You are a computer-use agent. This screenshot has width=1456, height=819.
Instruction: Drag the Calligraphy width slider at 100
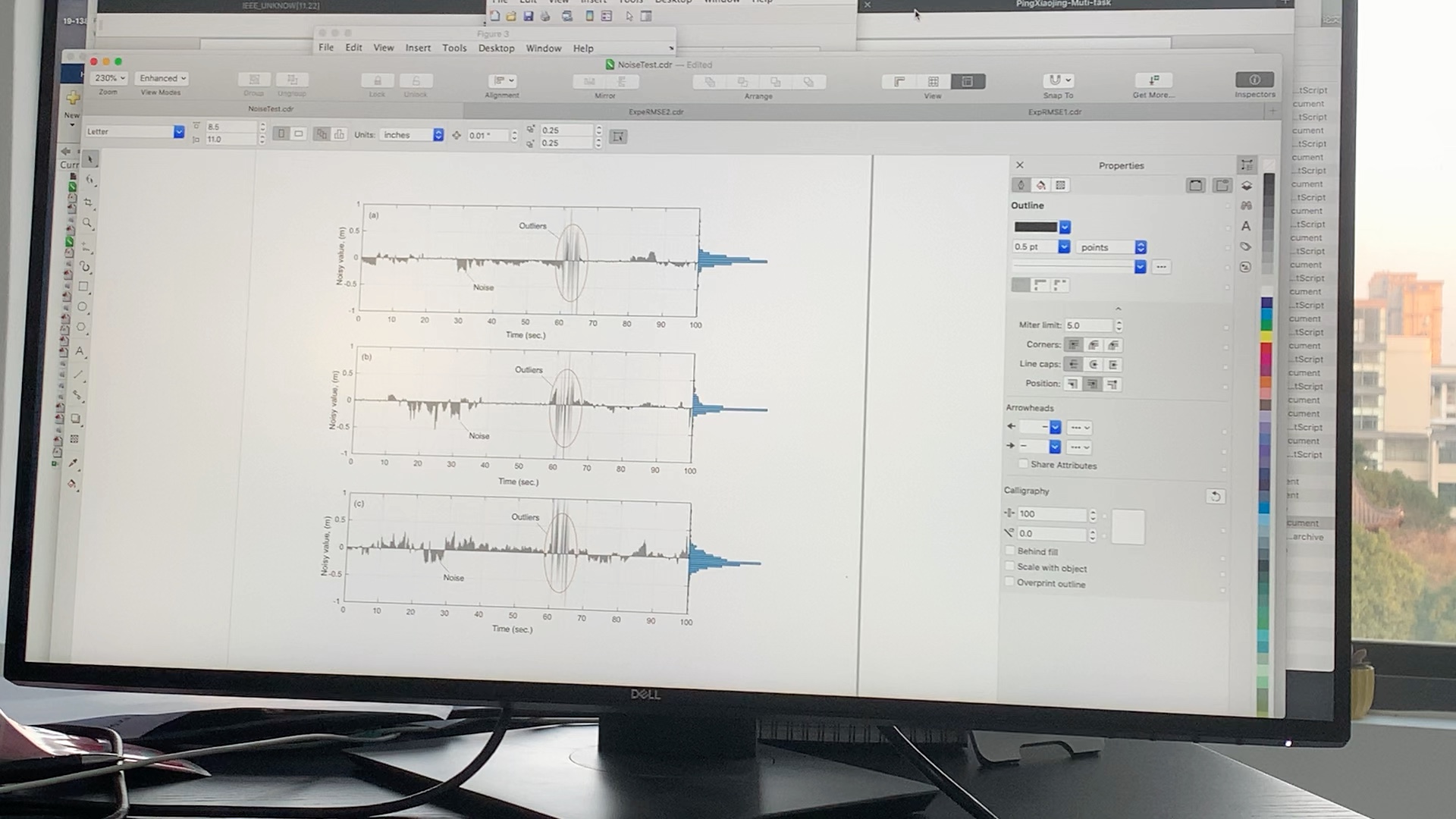click(x=1050, y=512)
